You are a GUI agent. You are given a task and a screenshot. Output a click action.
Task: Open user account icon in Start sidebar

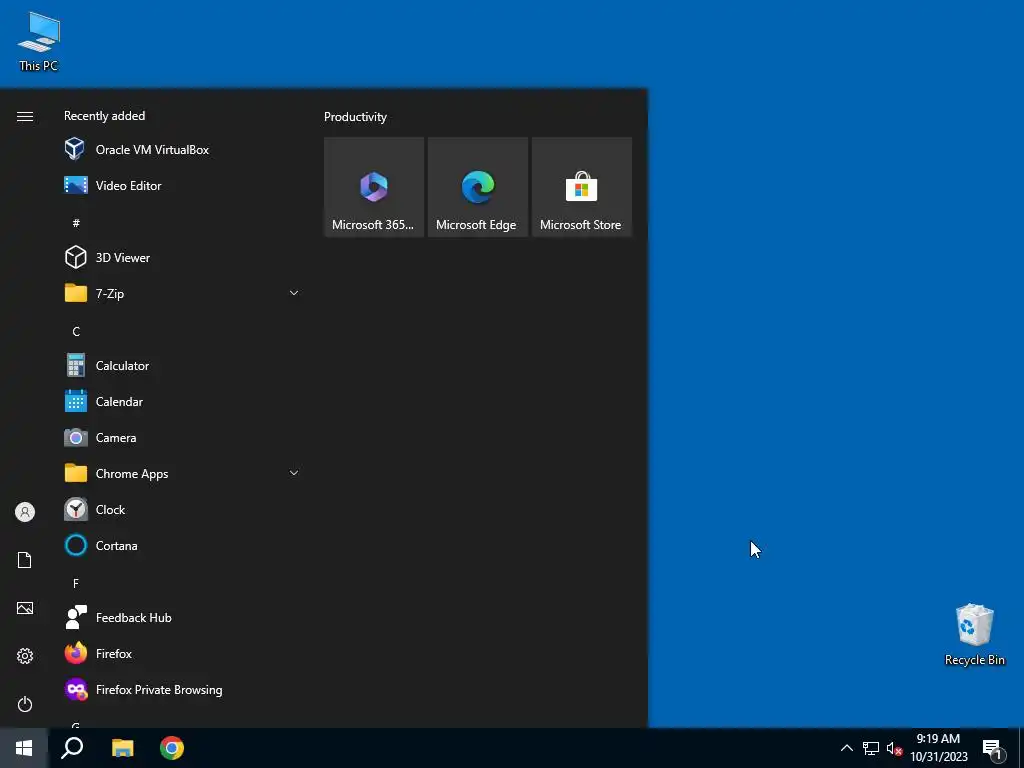[x=25, y=512]
